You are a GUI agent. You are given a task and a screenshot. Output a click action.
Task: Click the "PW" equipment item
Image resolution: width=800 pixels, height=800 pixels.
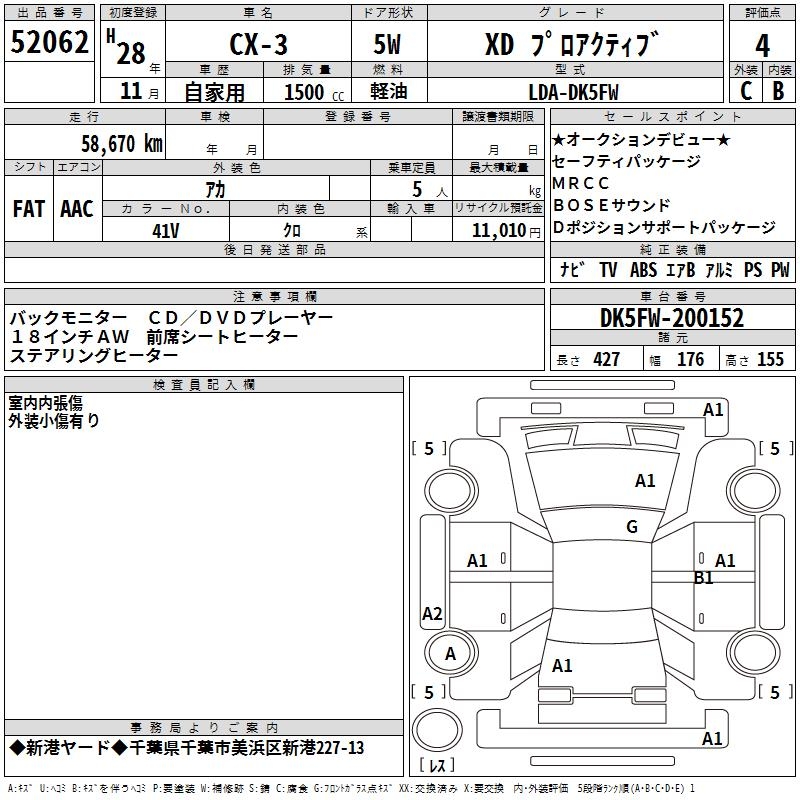[x=780, y=269]
